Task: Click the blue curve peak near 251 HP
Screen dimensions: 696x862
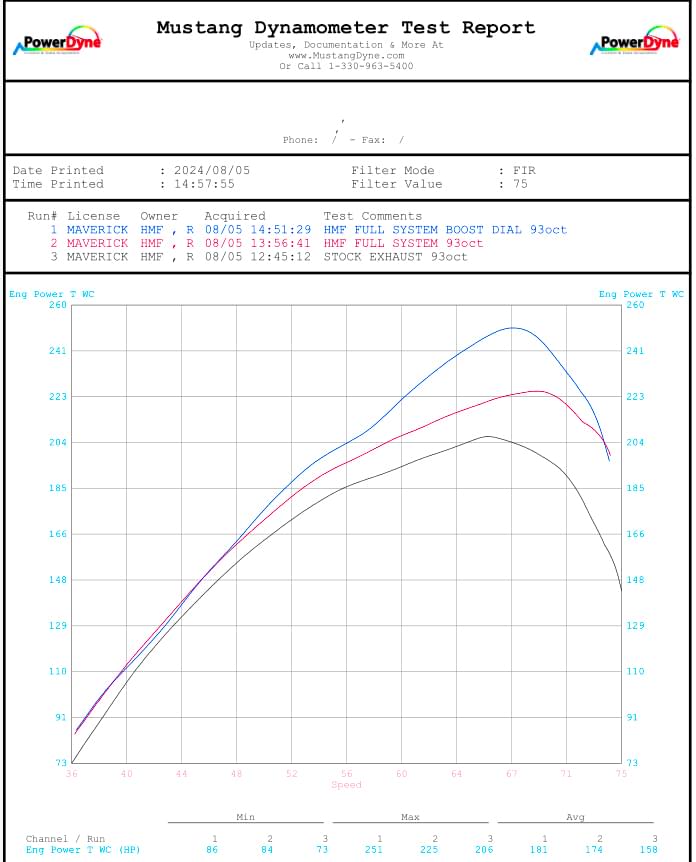Action: click(x=512, y=328)
